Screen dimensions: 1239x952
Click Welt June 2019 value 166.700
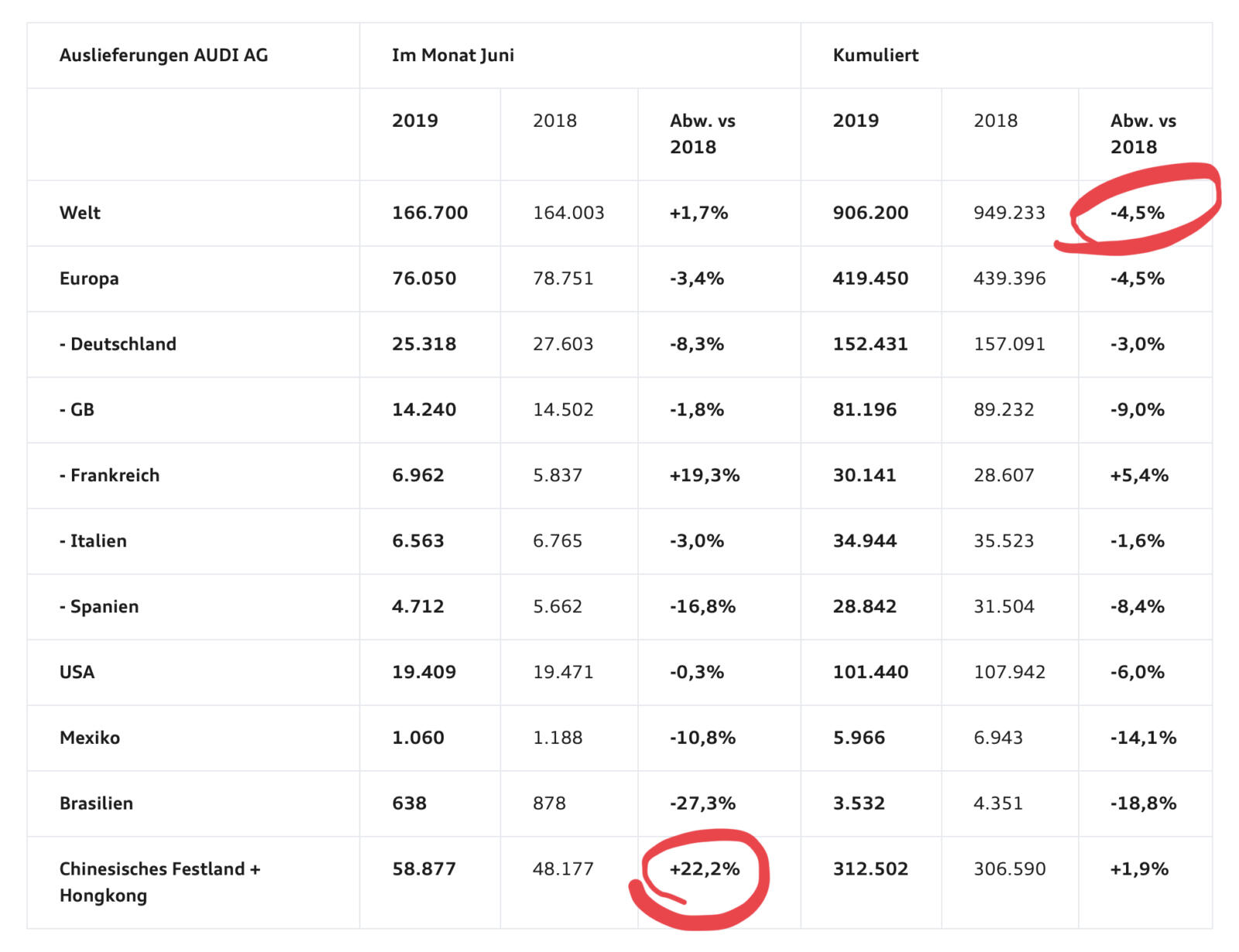(430, 213)
